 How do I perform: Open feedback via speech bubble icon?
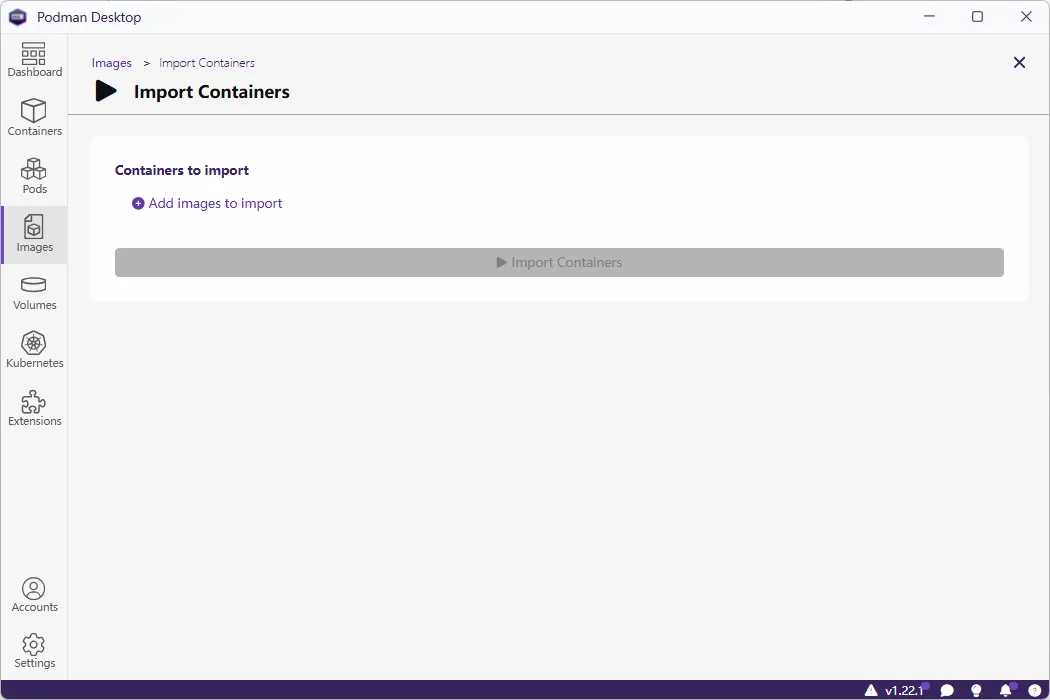pyautogui.click(x=947, y=690)
